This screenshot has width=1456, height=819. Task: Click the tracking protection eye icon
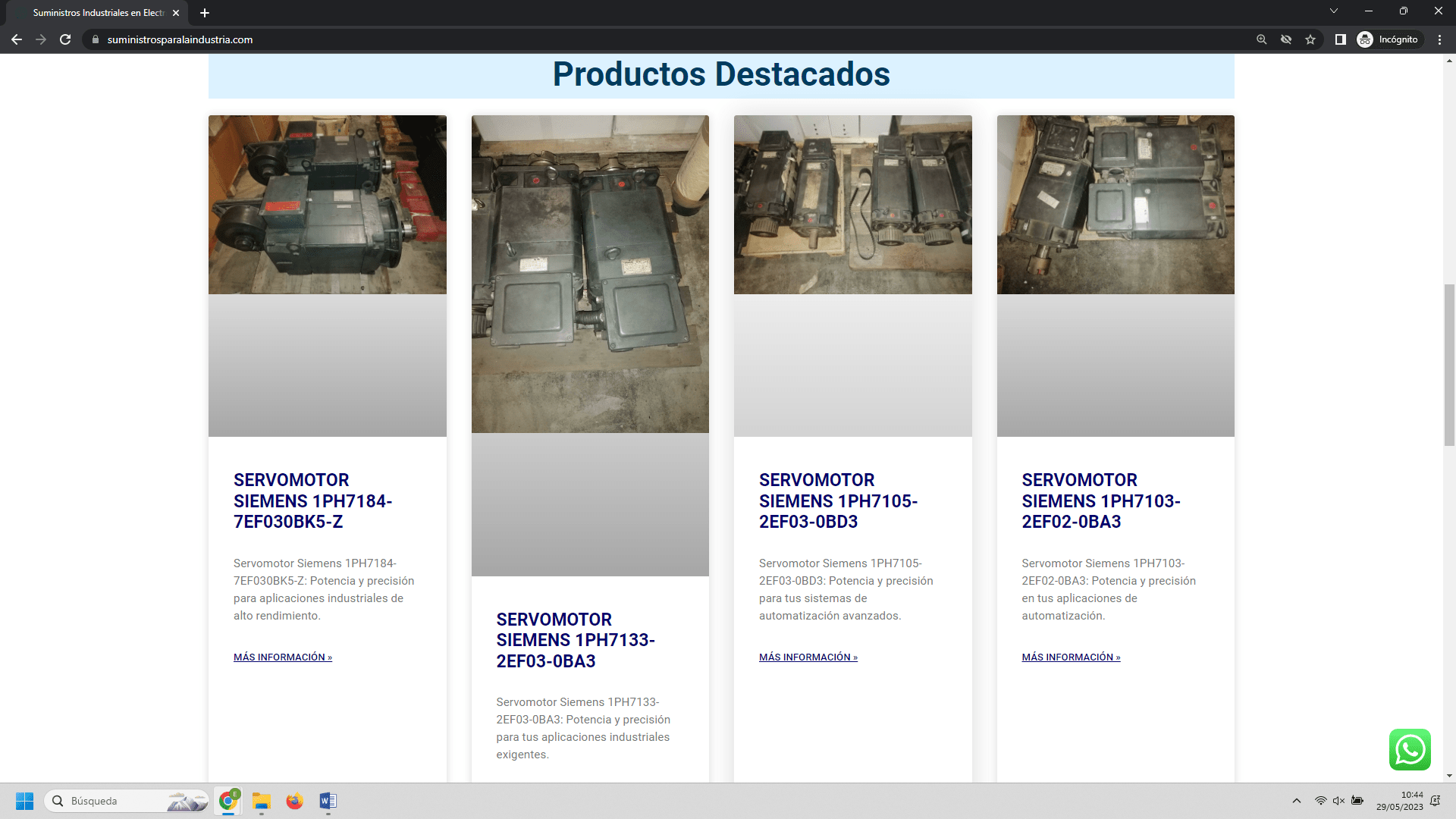(1286, 39)
